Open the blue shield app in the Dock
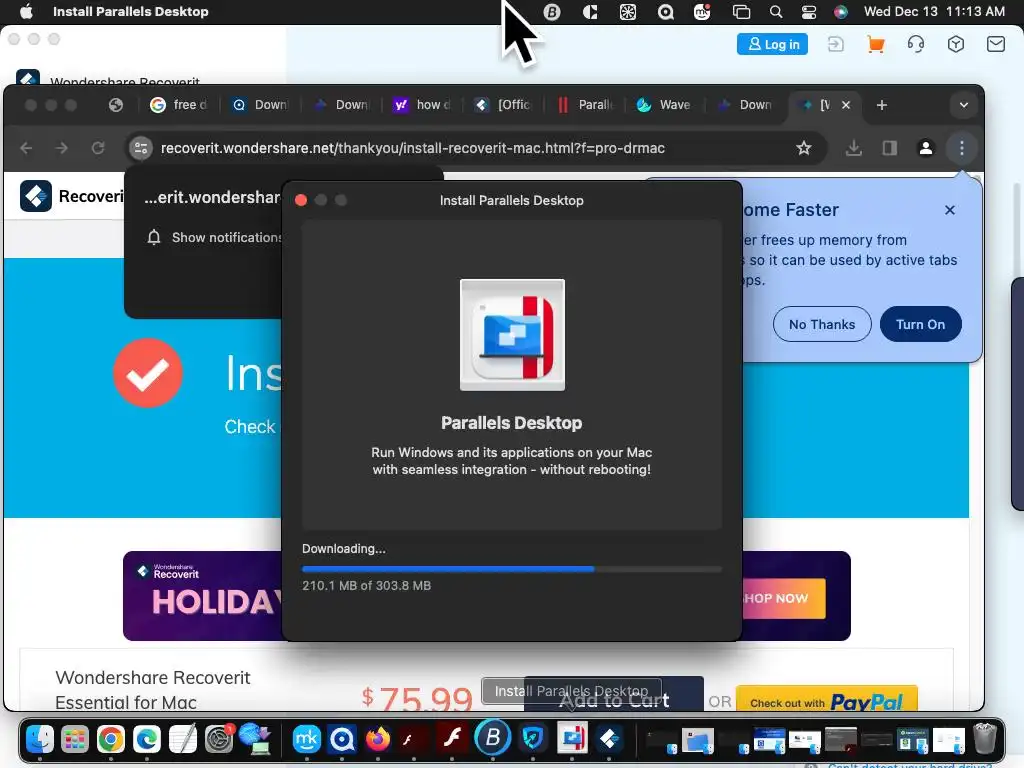Viewport: 1024px width, 768px height. [x=533, y=739]
